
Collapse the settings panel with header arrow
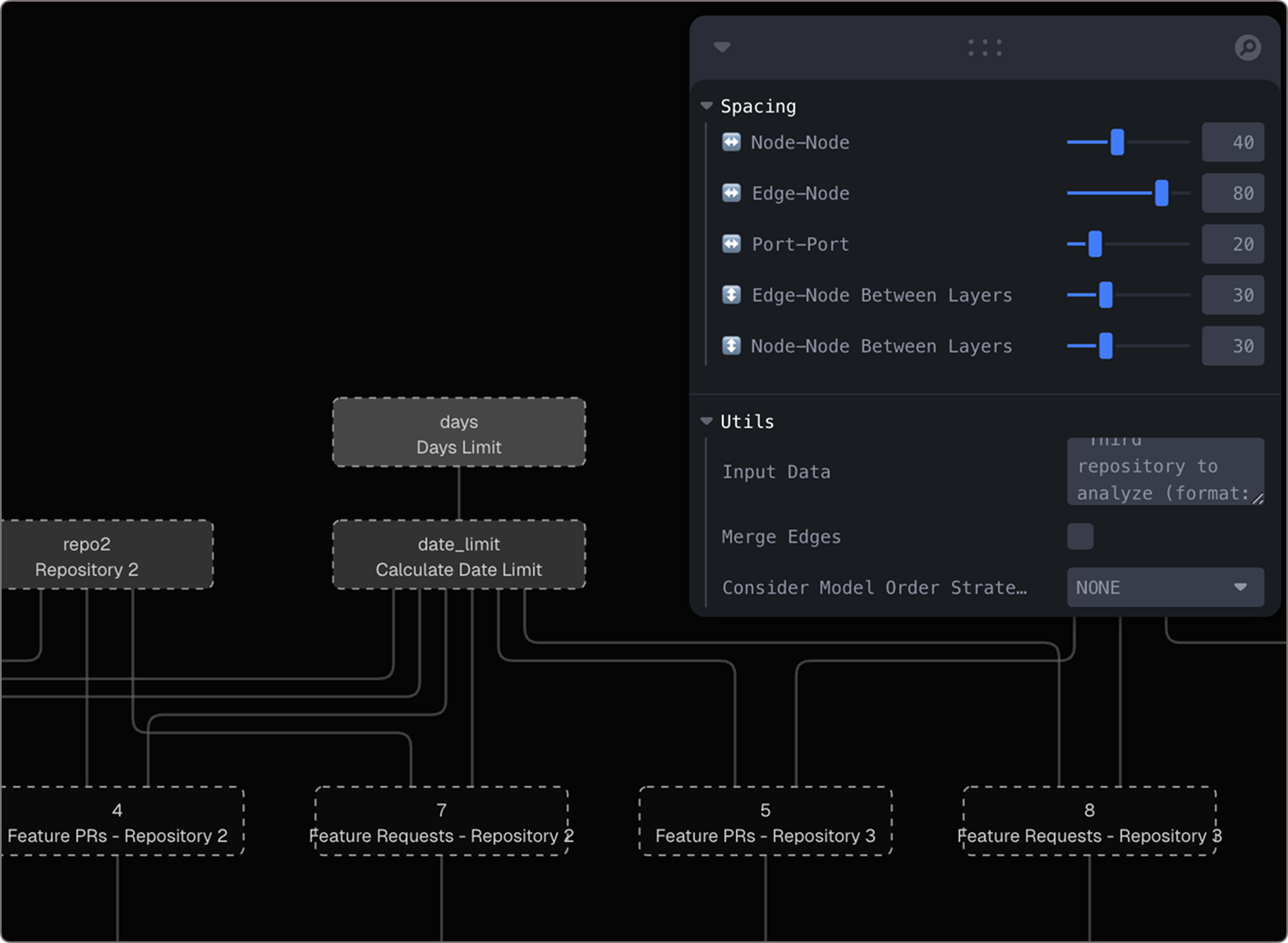(722, 48)
